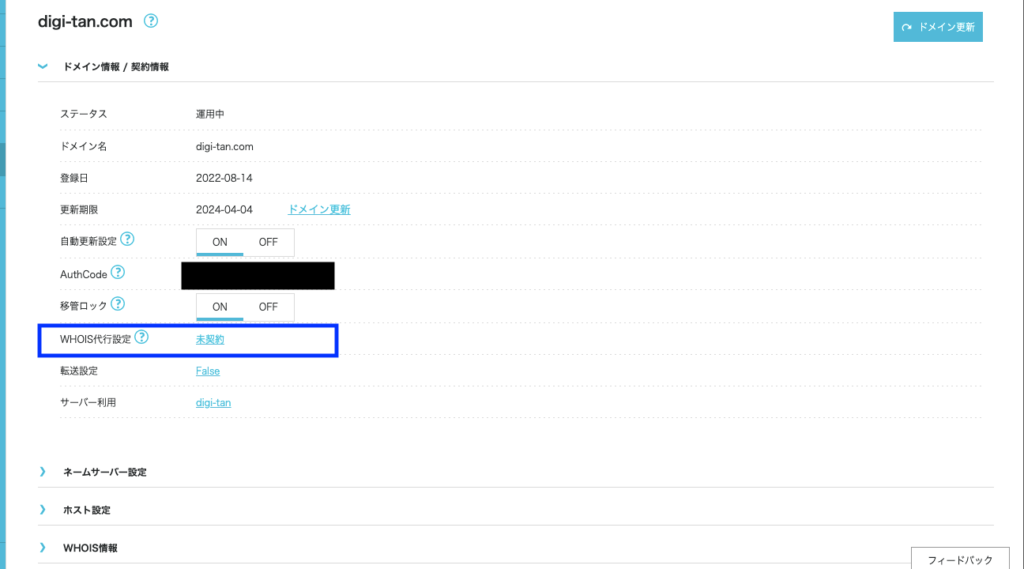
Task: Collapse the ドメイン情報 / 契約情報 section
Action: coord(43,67)
